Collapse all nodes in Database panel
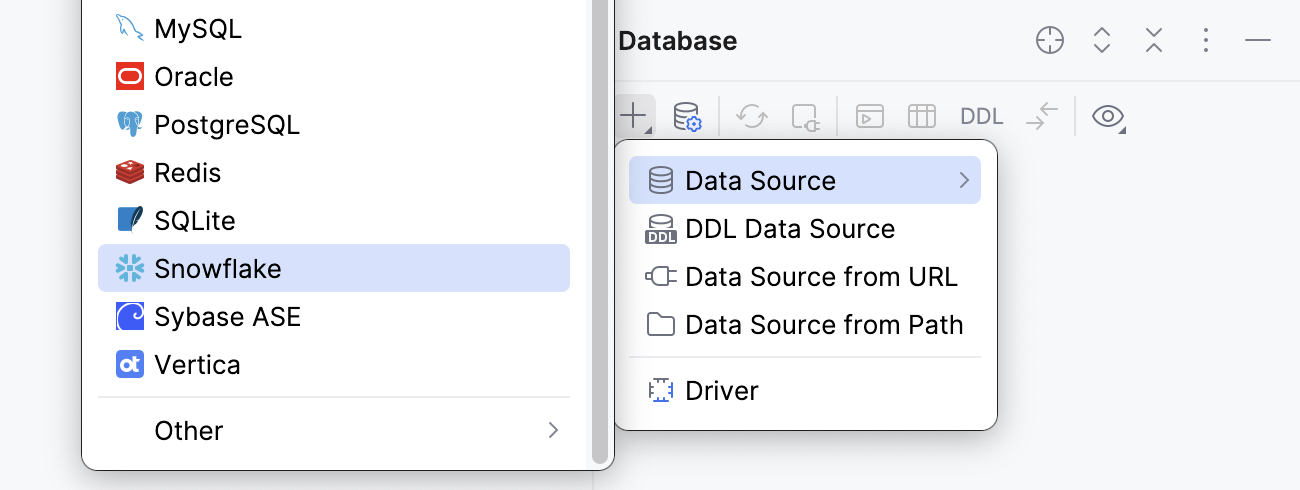1300x490 pixels. pyautogui.click(x=1154, y=41)
